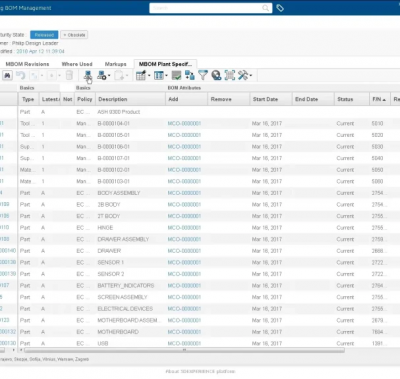The image size is (400, 379).
Task: Select the MOTHERBOARD ASSEM.. description cell
Action: tap(129, 320)
